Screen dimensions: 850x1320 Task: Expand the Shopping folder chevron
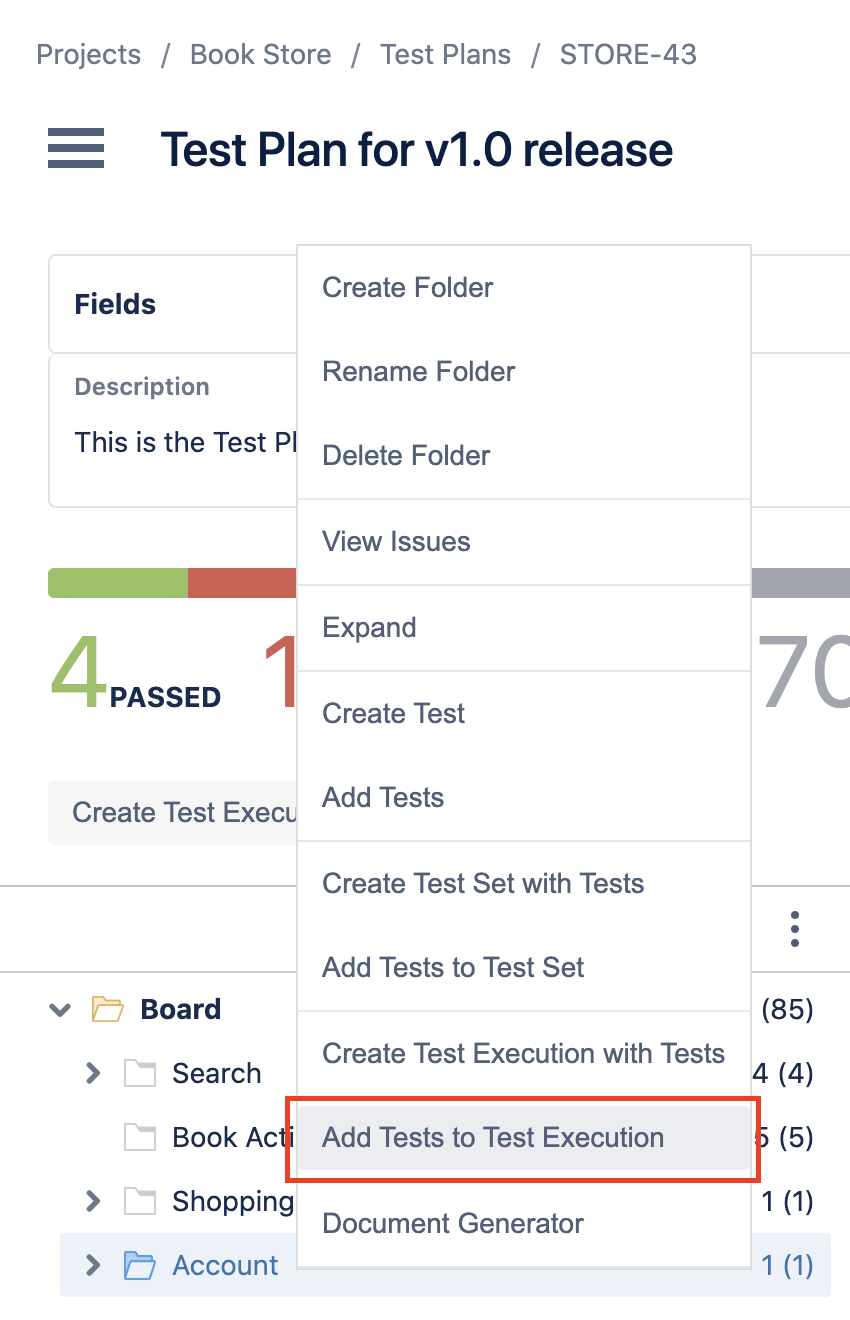[x=93, y=1201]
